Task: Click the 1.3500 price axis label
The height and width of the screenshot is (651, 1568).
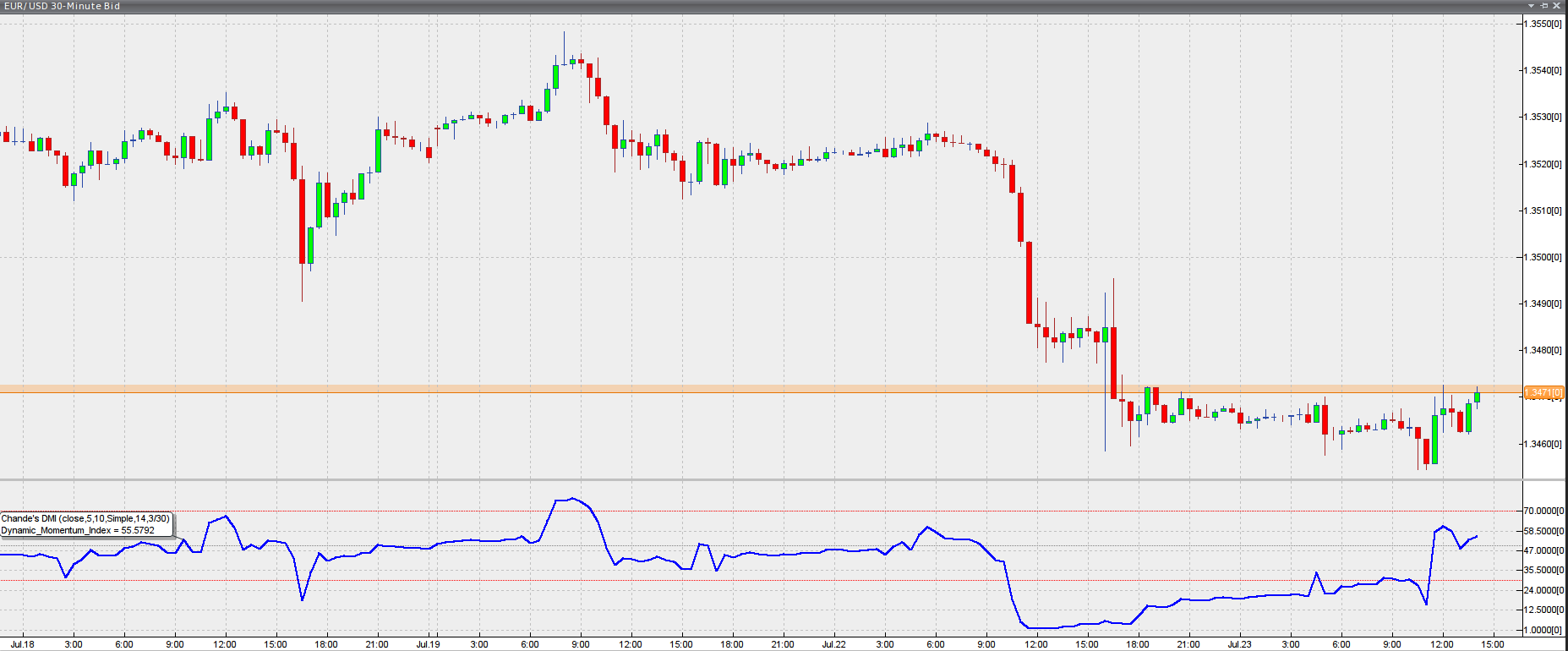Action: pos(1543,257)
